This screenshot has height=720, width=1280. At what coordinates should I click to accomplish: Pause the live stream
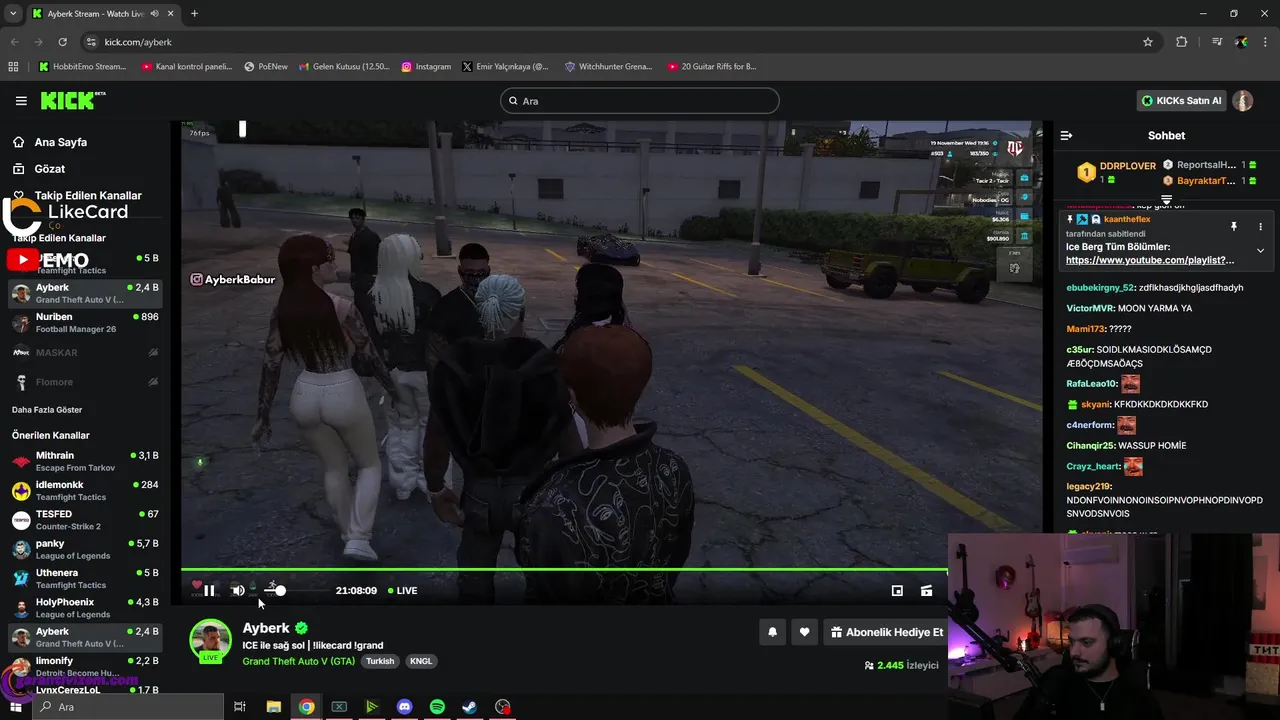tap(209, 591)
